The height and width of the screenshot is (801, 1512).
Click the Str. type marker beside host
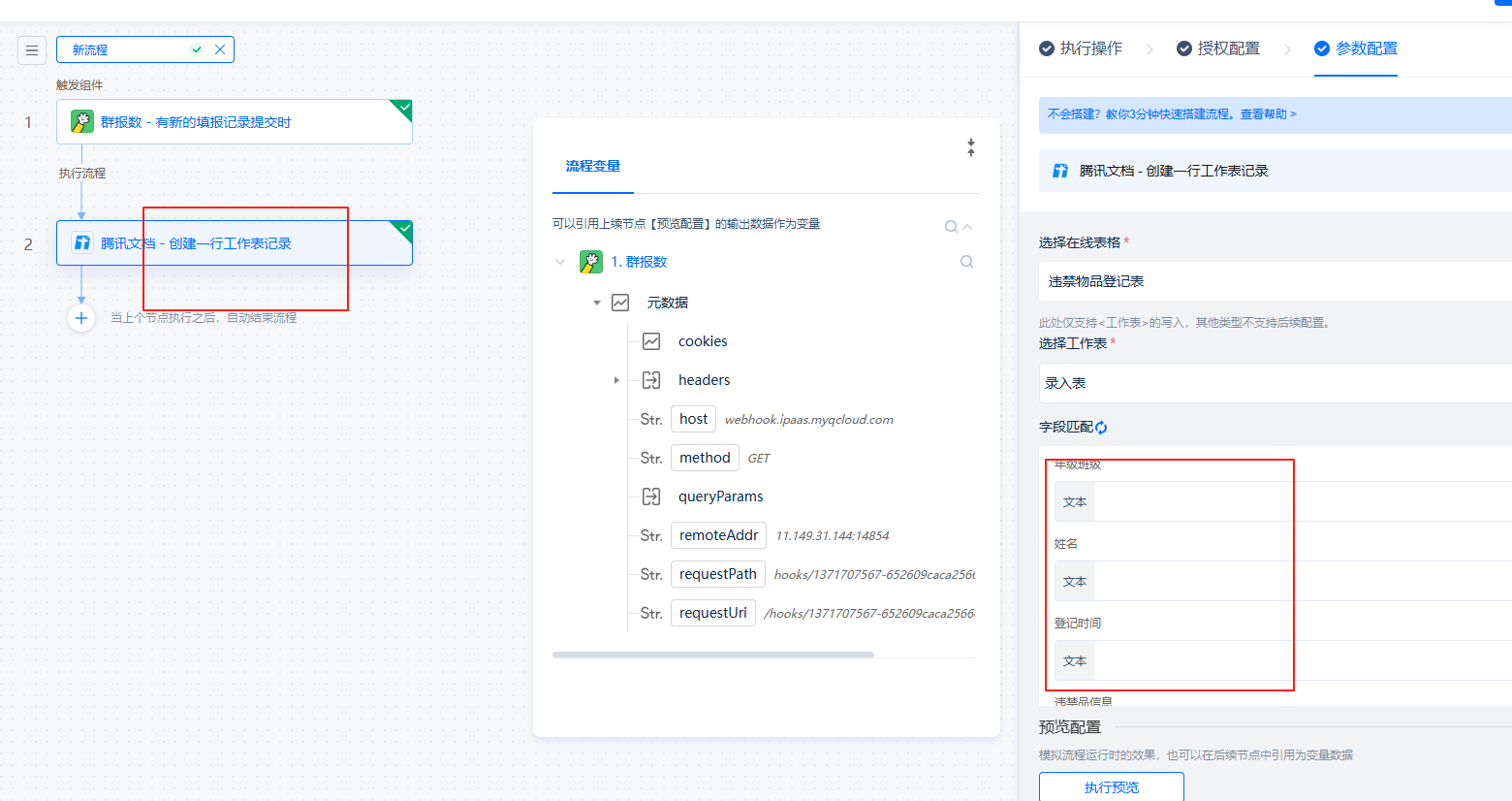651,419
